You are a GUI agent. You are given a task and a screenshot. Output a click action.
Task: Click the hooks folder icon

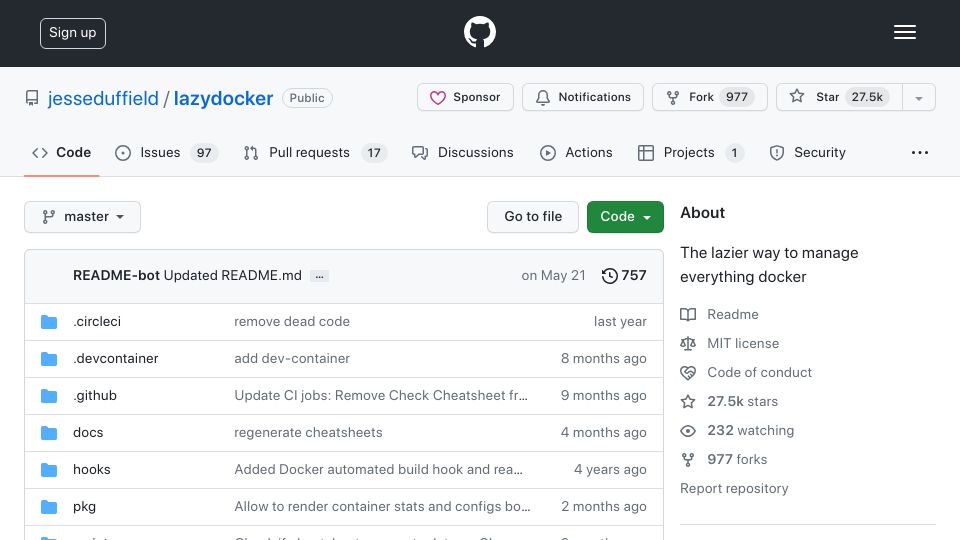point(49,470)
